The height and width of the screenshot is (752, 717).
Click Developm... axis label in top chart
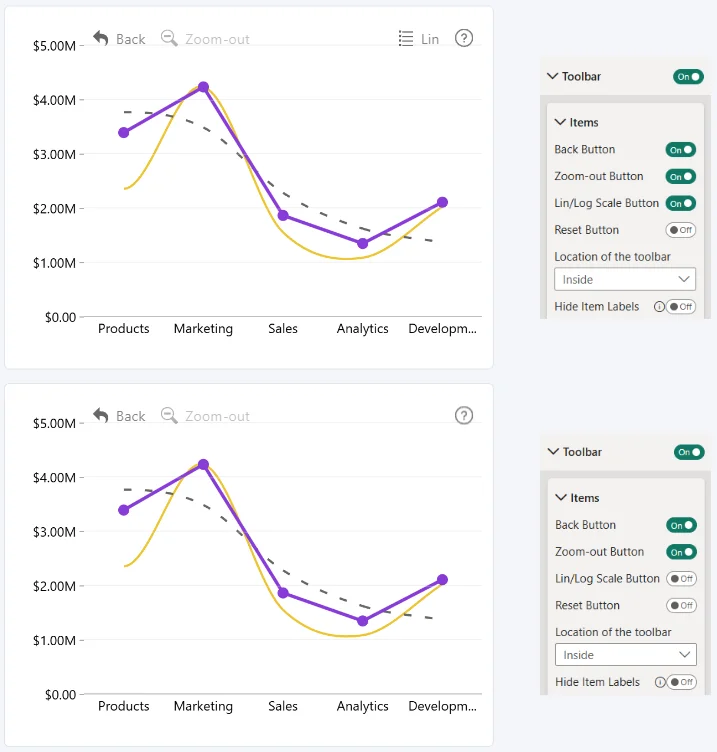pos(442,329)
